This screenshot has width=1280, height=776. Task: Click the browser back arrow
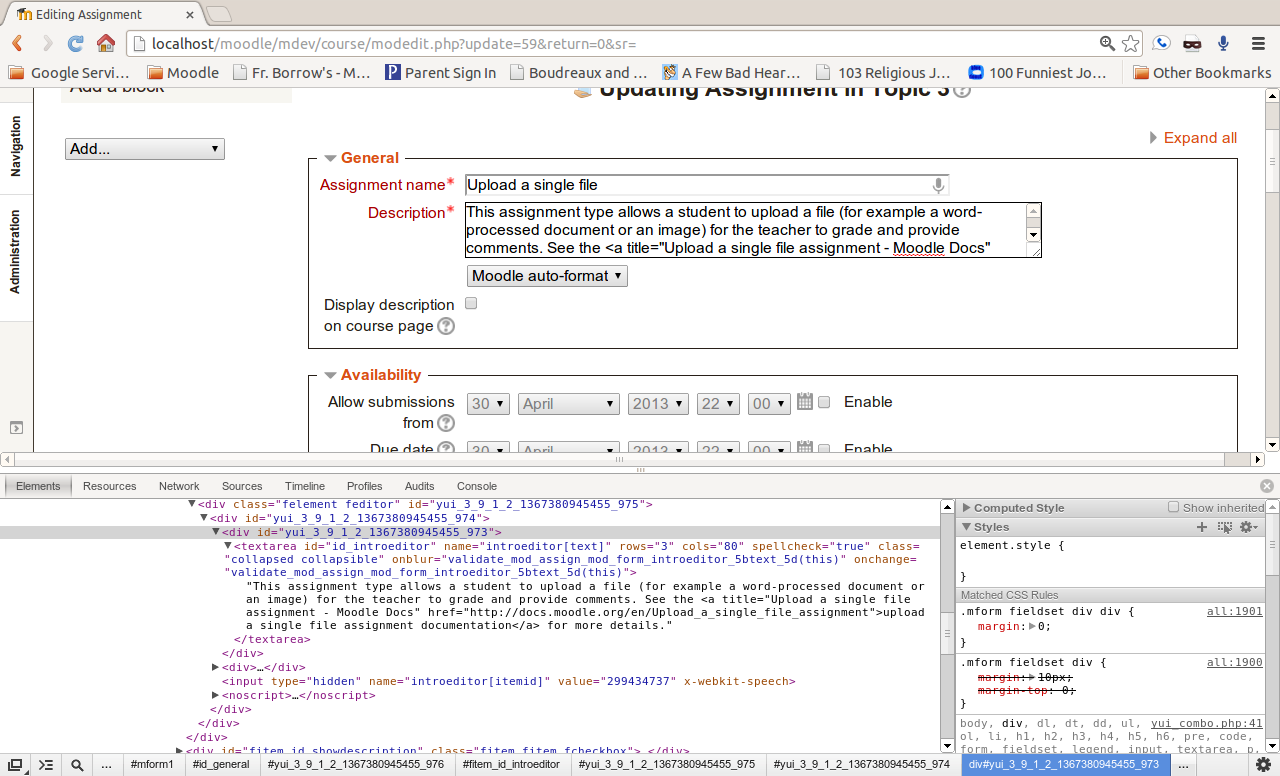[17, 43]
